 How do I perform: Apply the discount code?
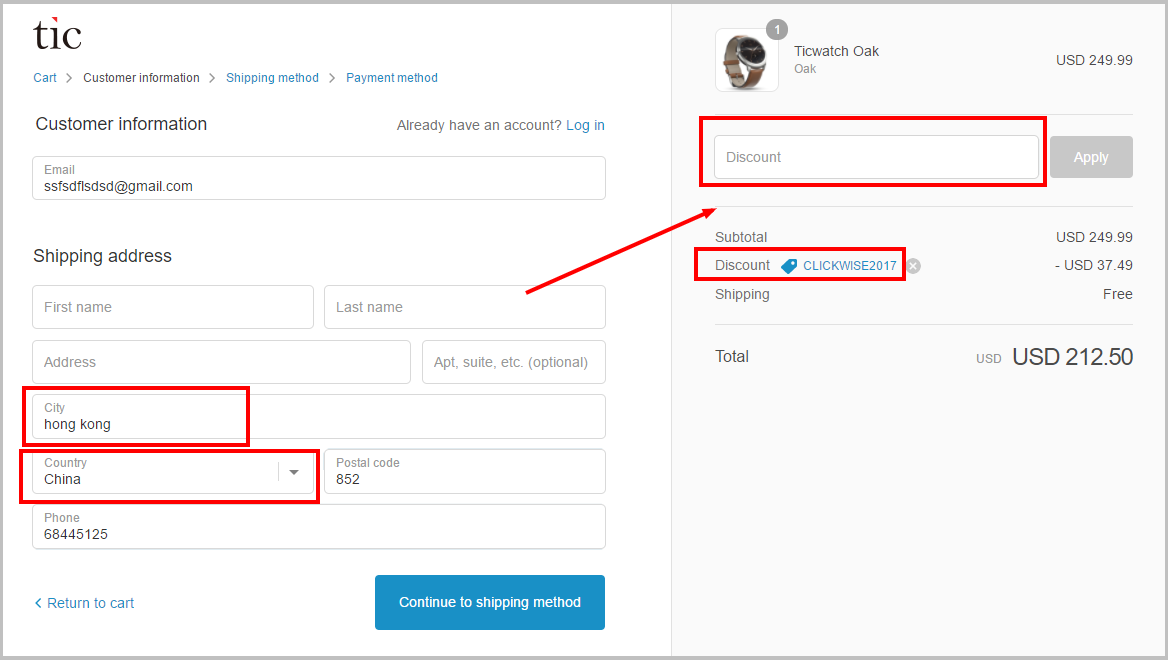1091,157
